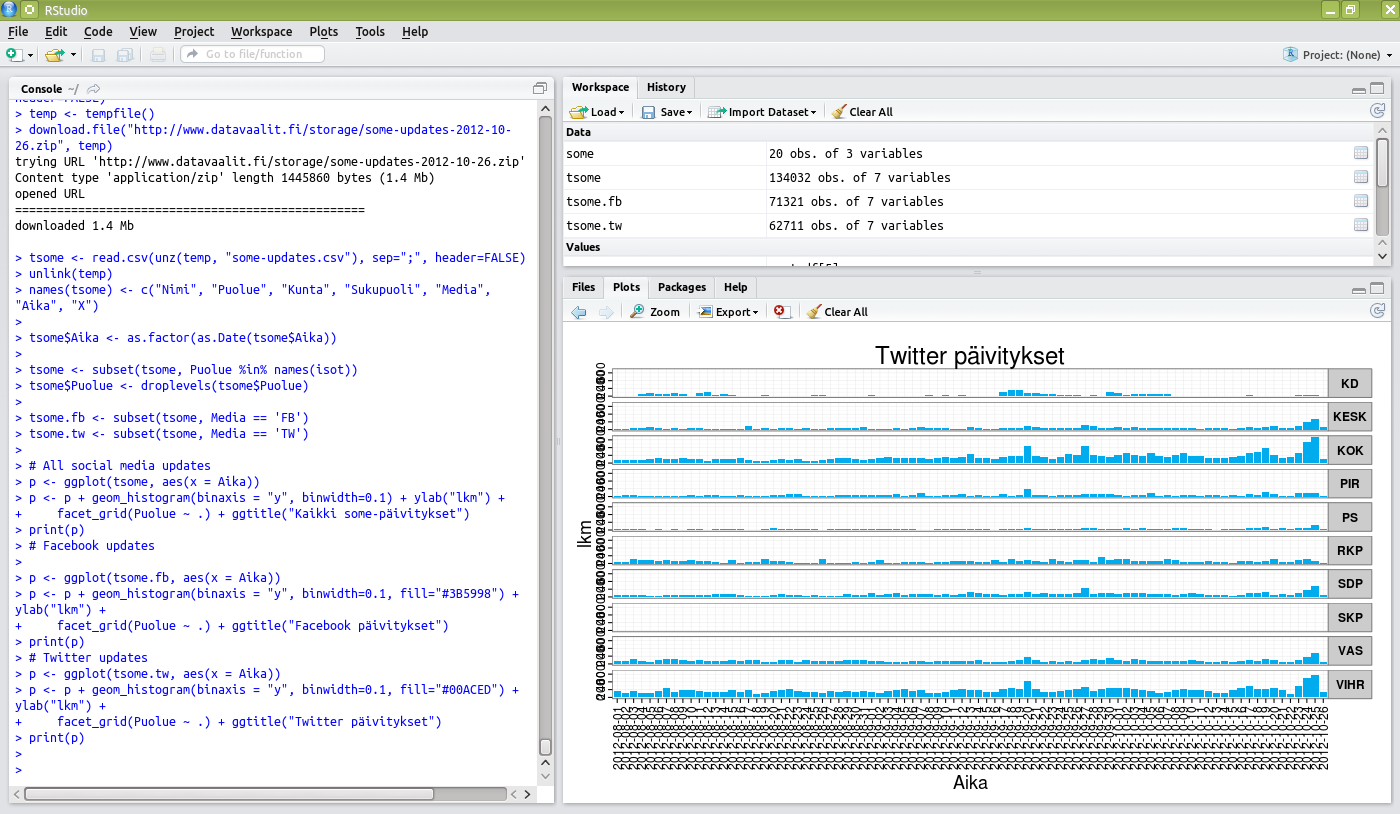Expand the Load dropdown

pyautogui.click(x=597, y=112)
